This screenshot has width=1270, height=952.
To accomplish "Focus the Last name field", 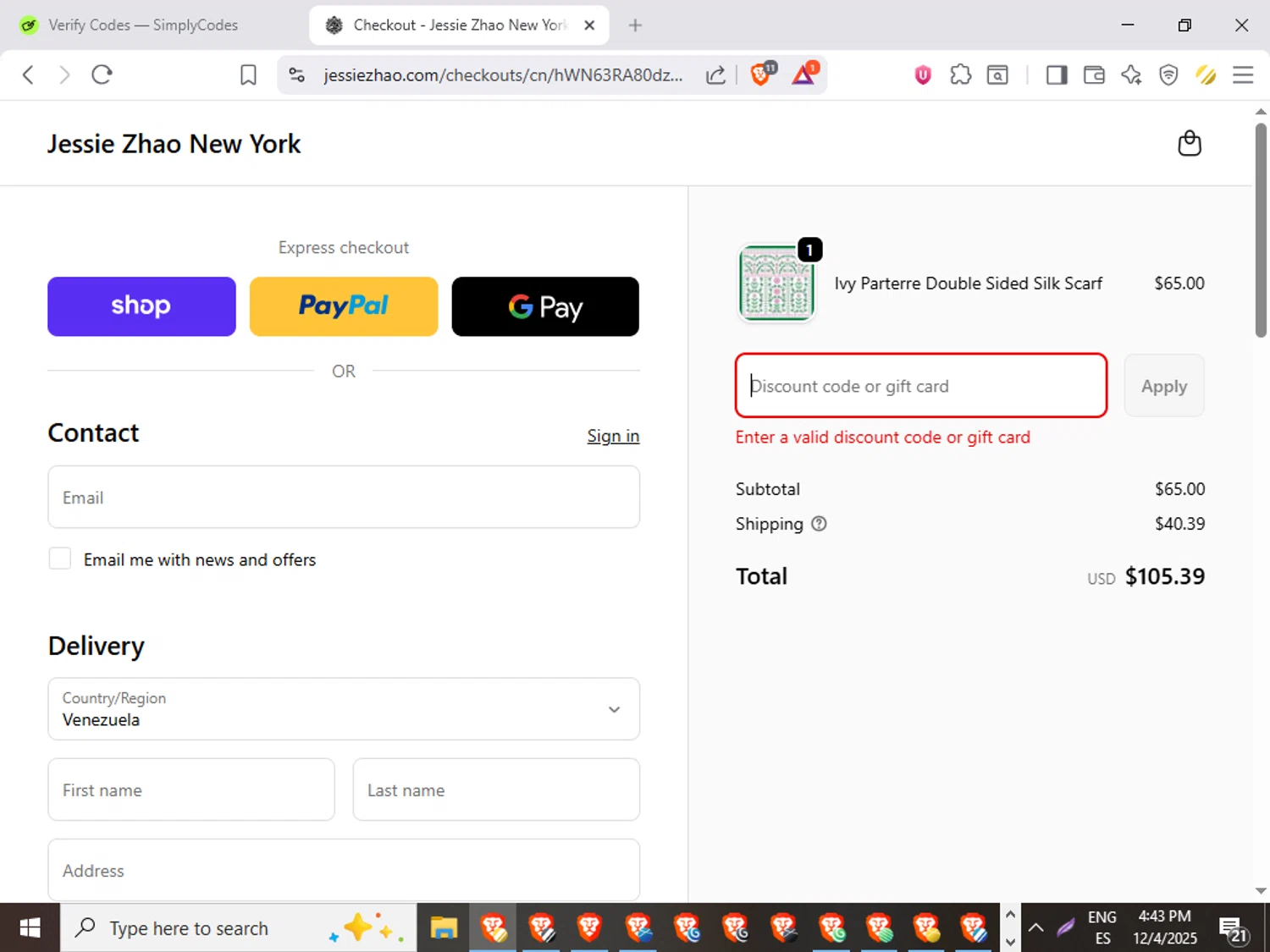I will pyautogui.click(x=496, y=790).
